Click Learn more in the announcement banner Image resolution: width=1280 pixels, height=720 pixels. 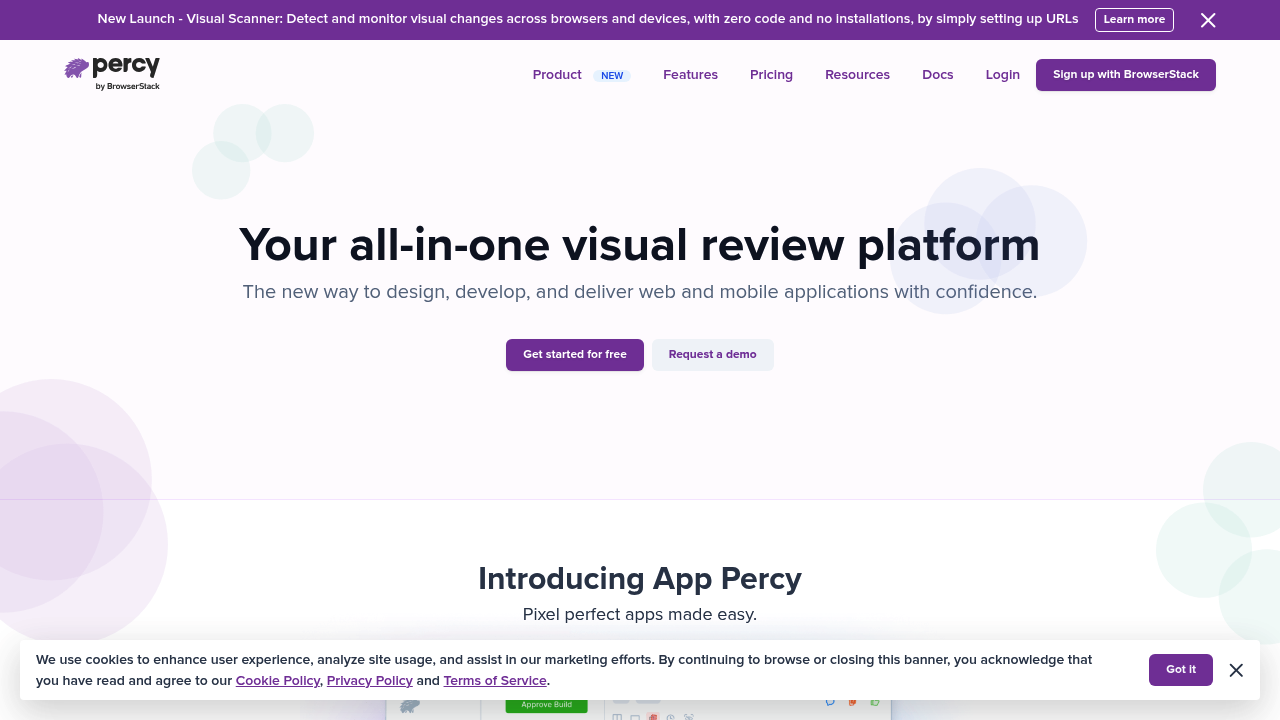click(1134, 20)
